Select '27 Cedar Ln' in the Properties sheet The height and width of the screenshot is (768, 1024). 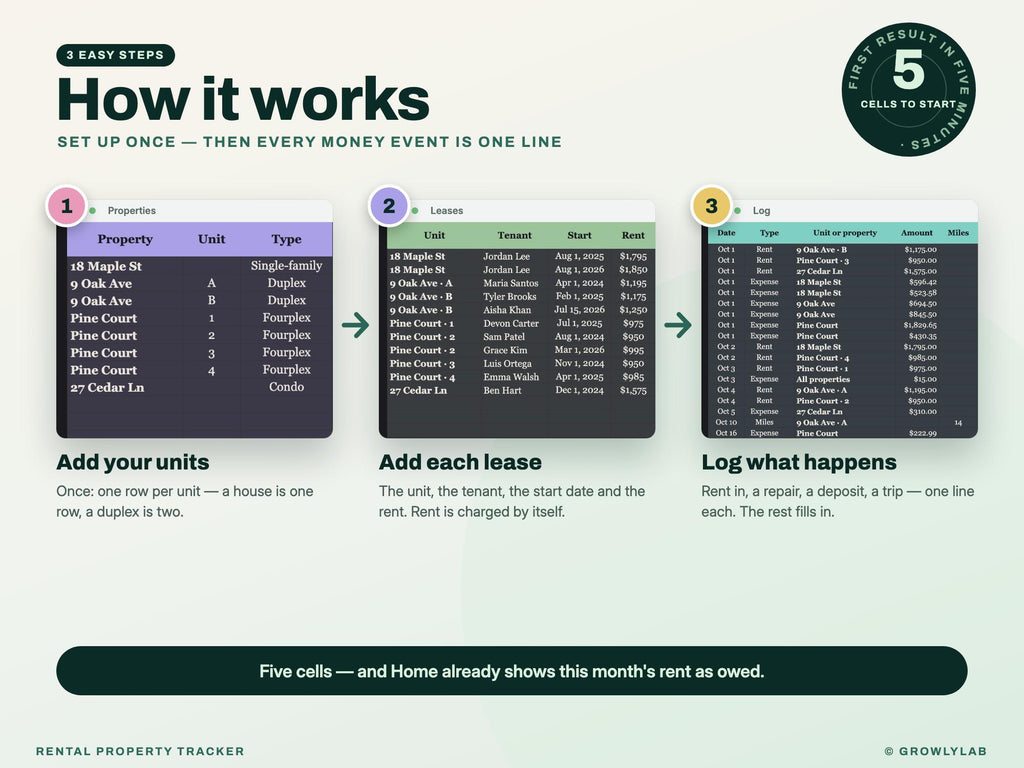point(107,387)
